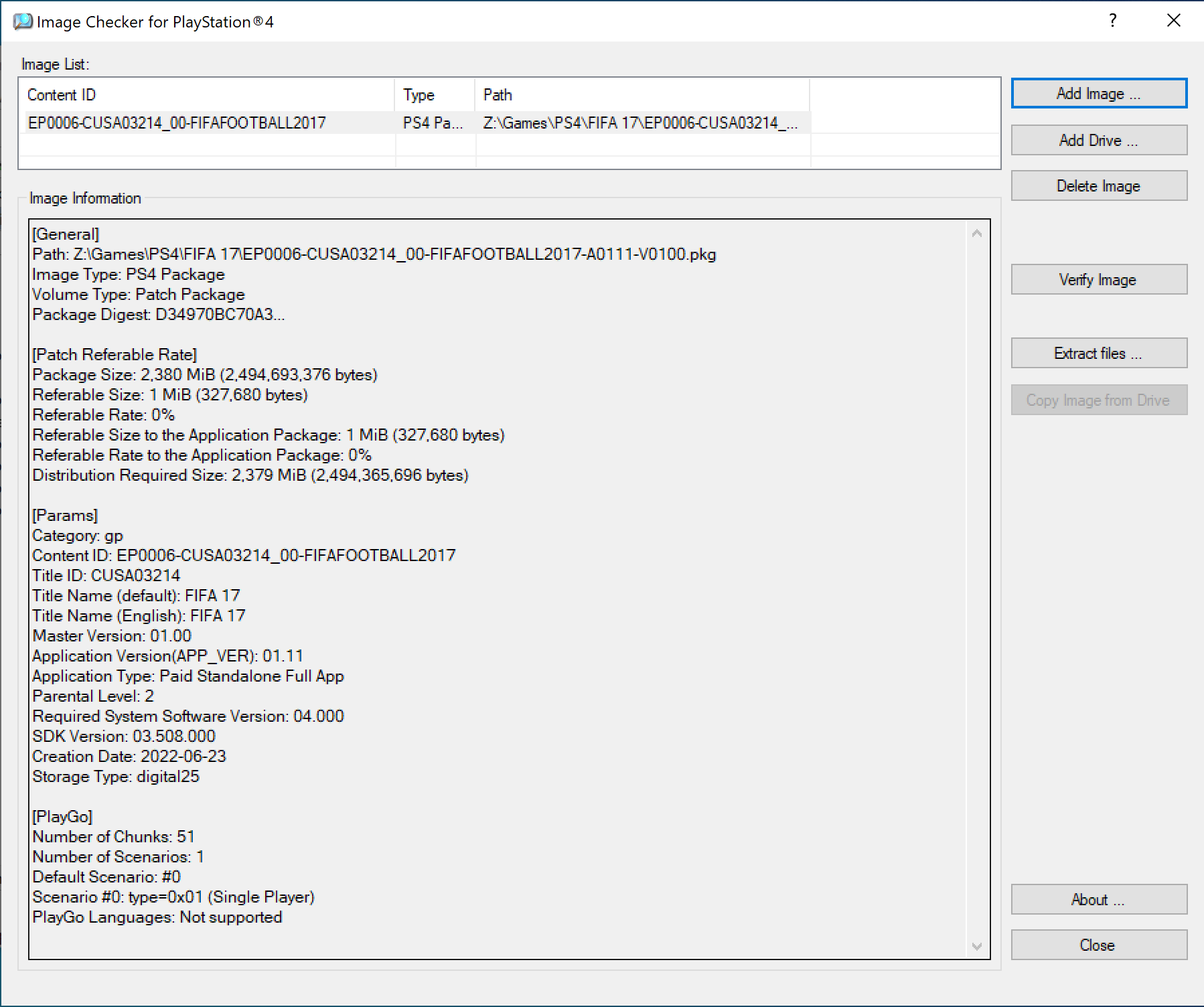Open the Add Drive dialog
This screenshot has height=1007, width=1204.
pyautogui.click(x=1099, y=140)
